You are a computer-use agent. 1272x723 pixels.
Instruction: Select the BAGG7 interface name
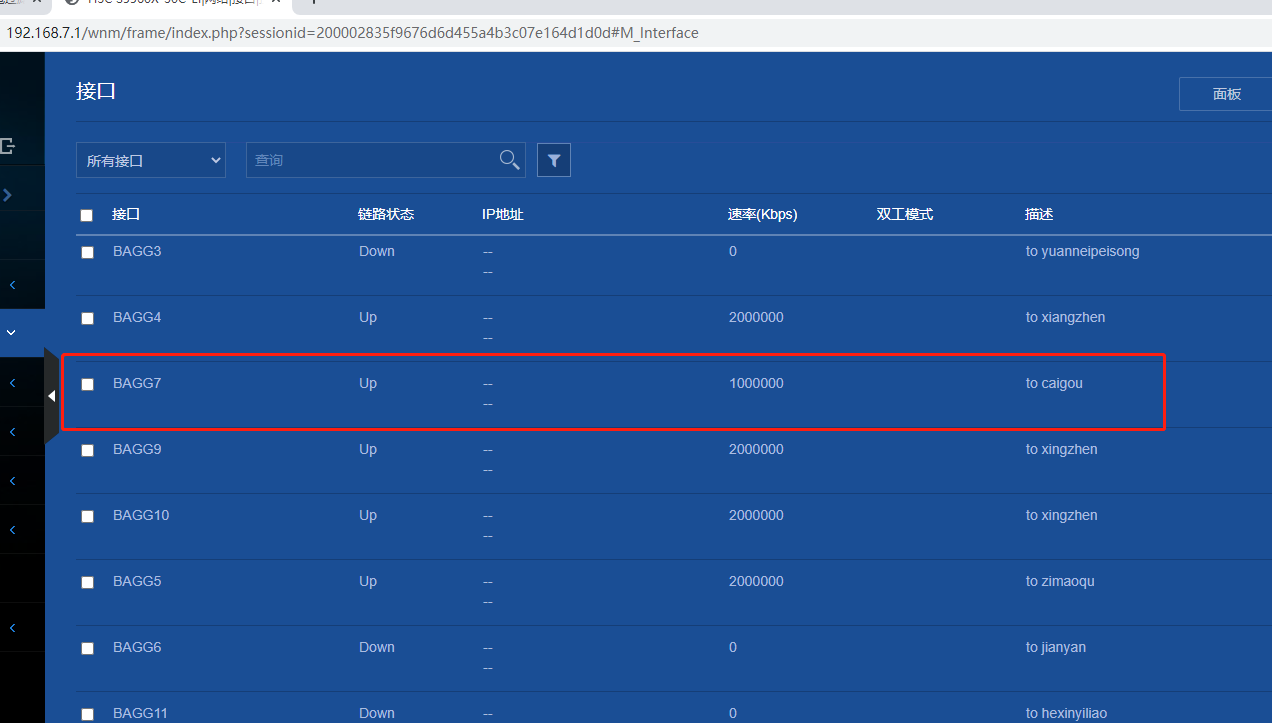[x=137, y=383]
